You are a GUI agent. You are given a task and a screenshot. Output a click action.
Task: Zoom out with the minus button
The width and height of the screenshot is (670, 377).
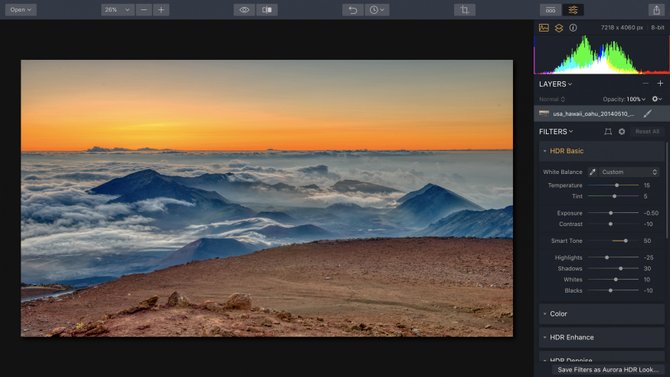144,10
